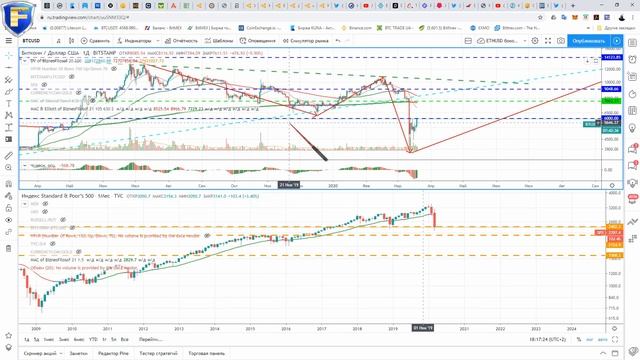Click the play icon next to Опубликовать
The image size is (640, 360).
[x=616, y=41]
